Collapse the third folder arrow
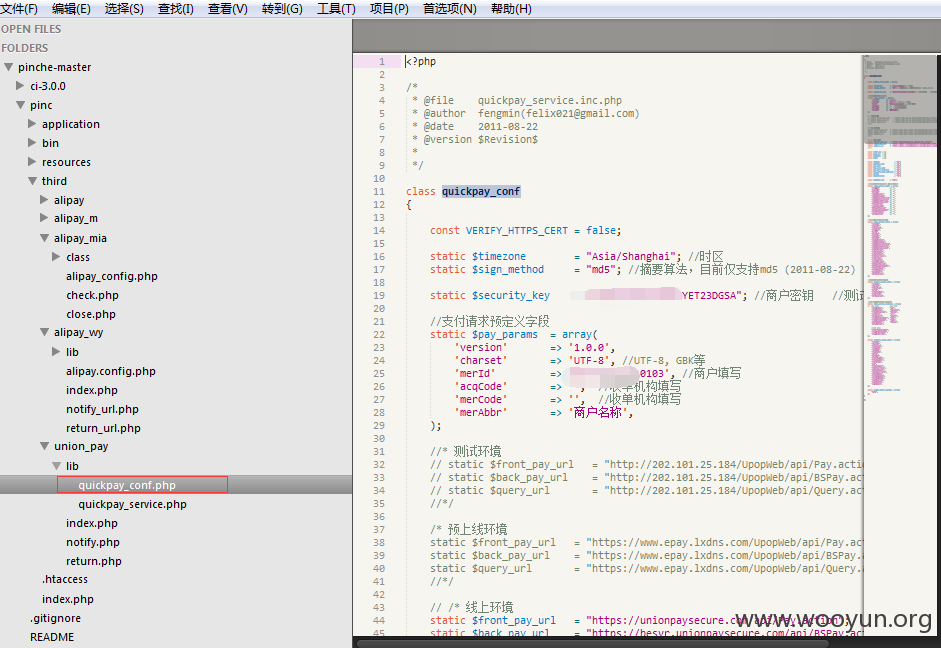The height and width of the screenshot is (648, 941). (32, 181)
